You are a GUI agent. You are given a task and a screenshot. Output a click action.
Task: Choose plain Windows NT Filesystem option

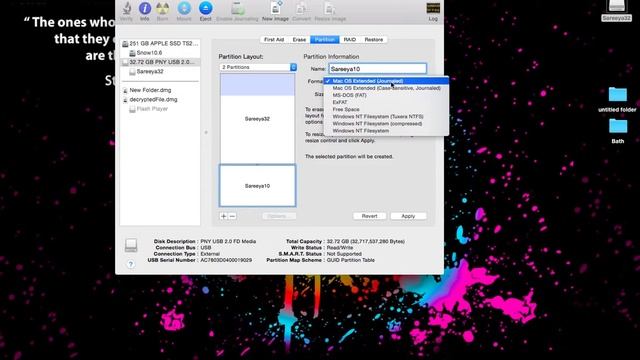click(386, 131)
